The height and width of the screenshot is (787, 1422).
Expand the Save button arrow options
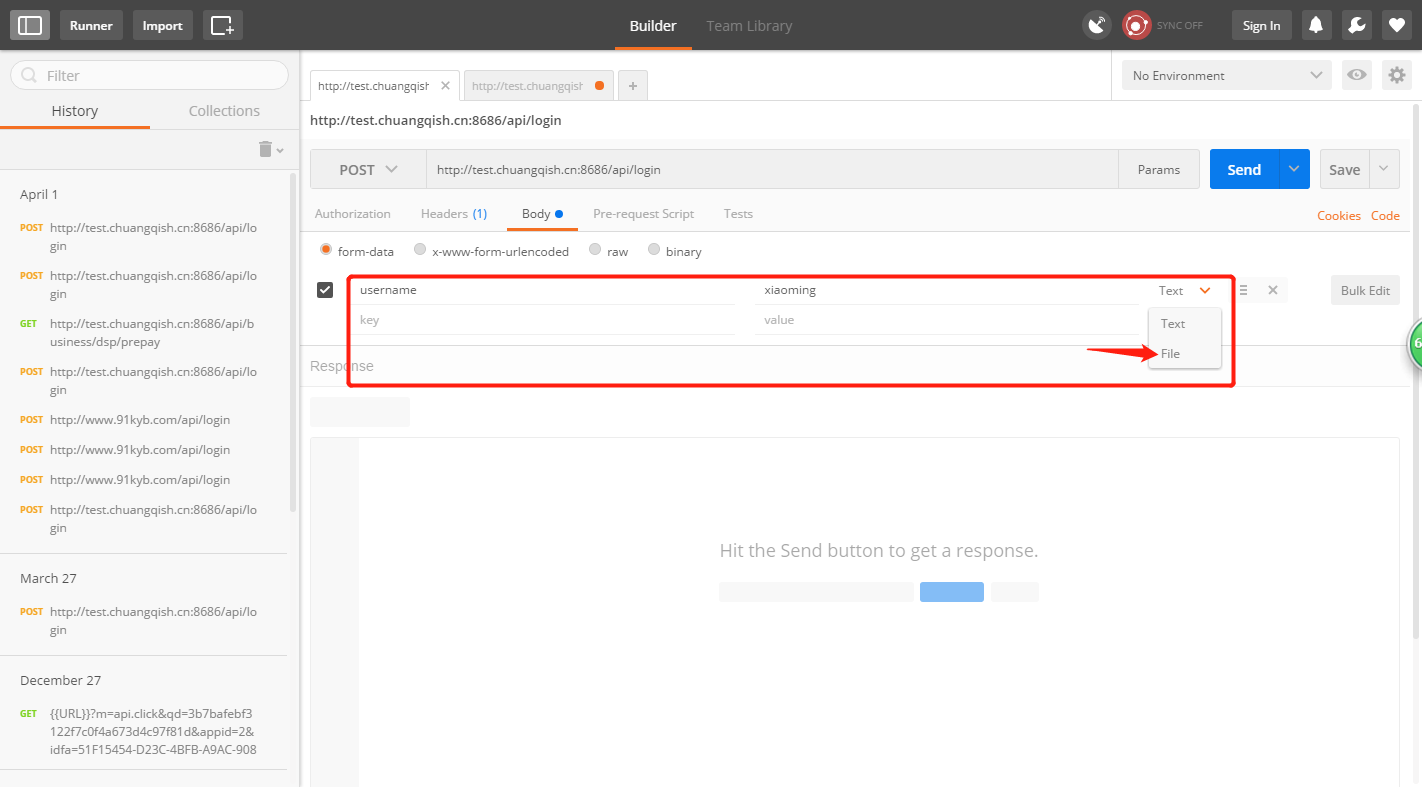[x=1384, y=169]
